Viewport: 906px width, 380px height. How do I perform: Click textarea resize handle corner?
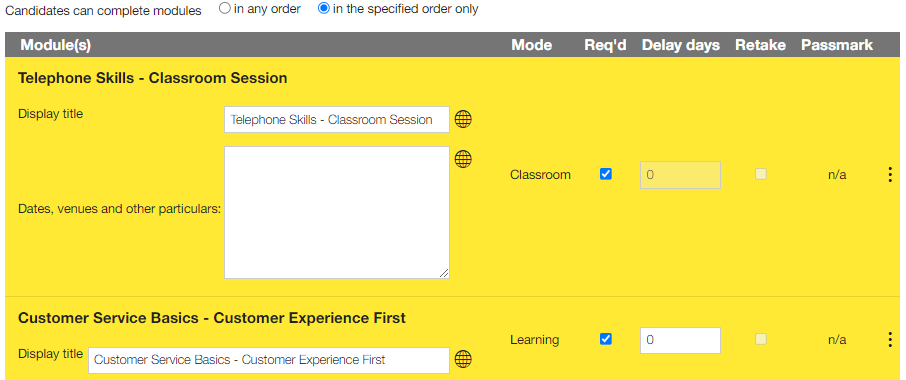(x=444, y=273)
